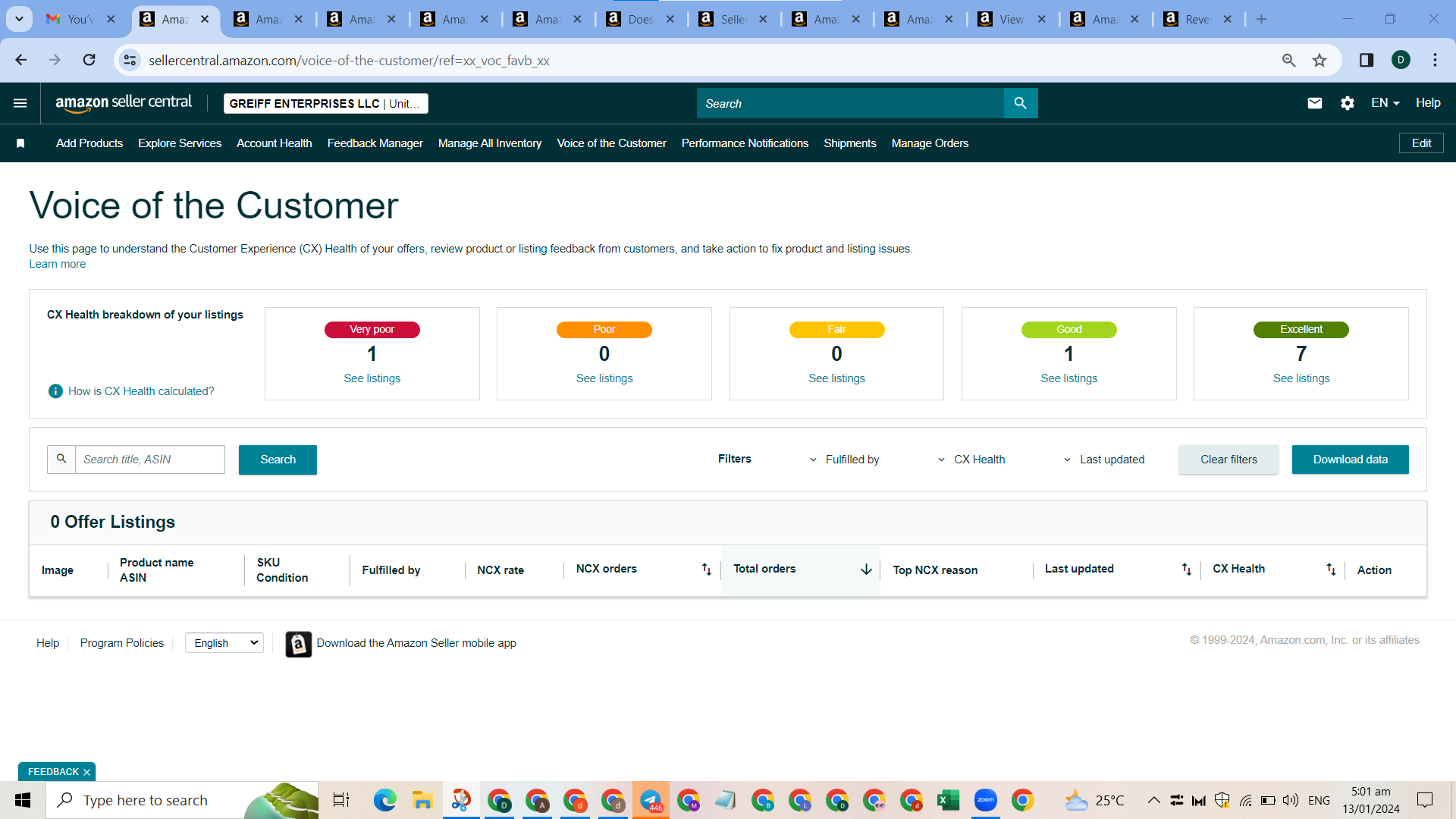The image size is (1456, 819).
Task: Expand the CX Health filter
Action: pyautogui.click(x=971, y=460)
